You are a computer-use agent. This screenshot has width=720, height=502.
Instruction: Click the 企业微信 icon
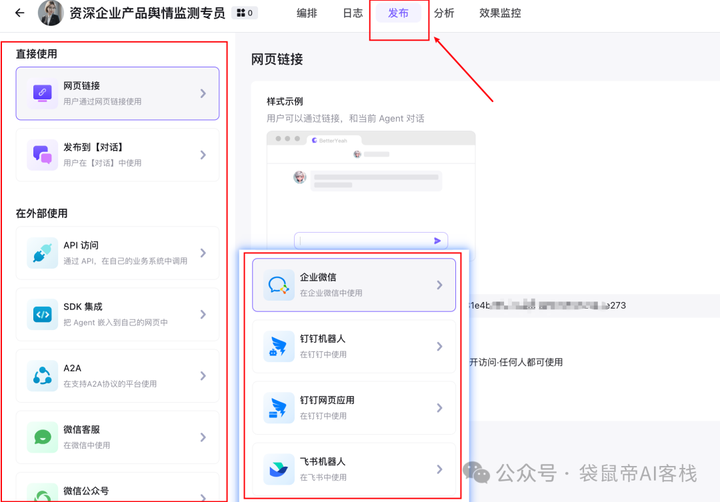tap(279, 285)
